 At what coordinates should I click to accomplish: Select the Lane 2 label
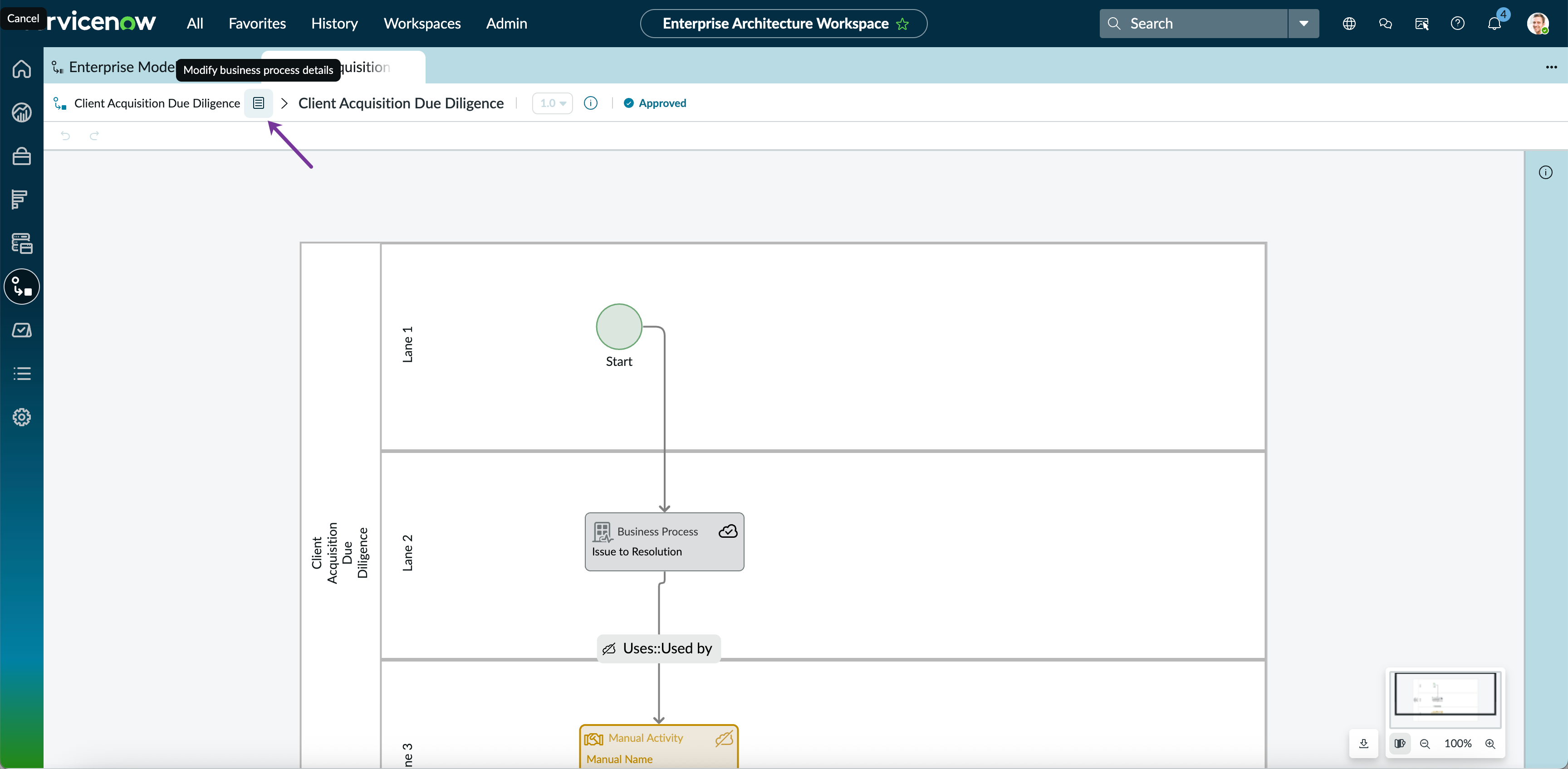point(407,553)
